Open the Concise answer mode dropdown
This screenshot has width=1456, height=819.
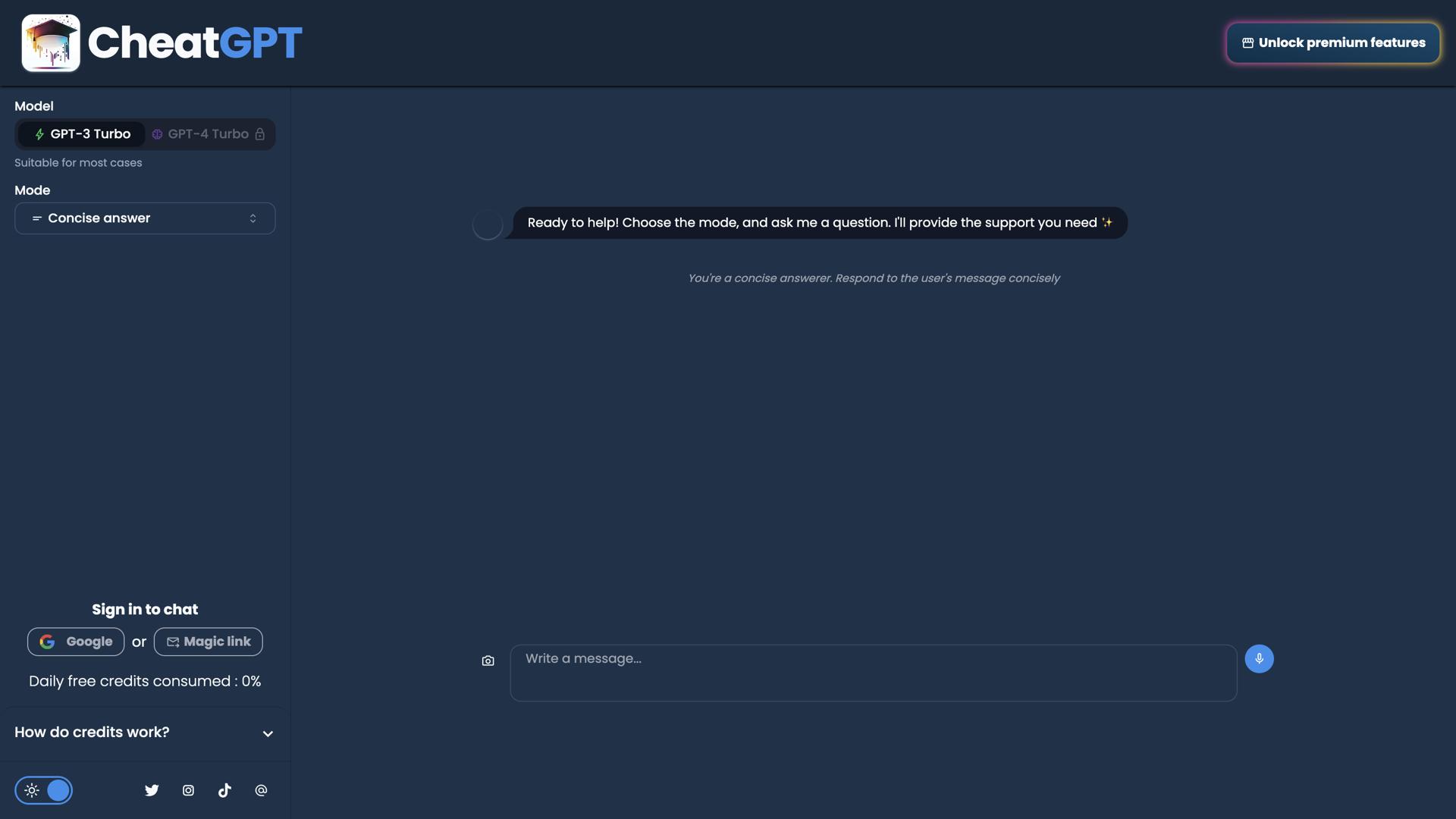[145, 218]
